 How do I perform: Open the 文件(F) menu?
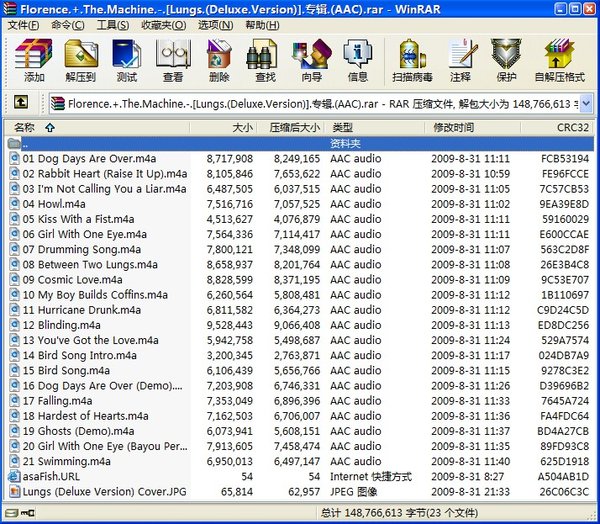(x=23, y=25)
